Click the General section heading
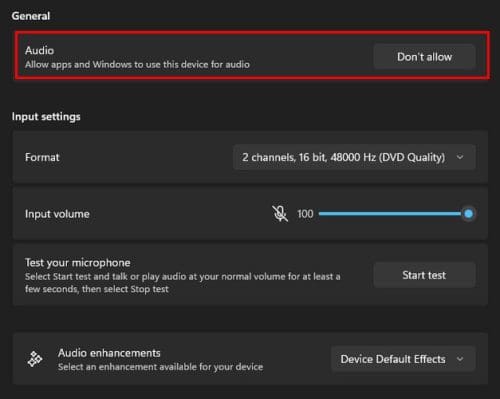 pyautogui.click(x=31, y=16)
